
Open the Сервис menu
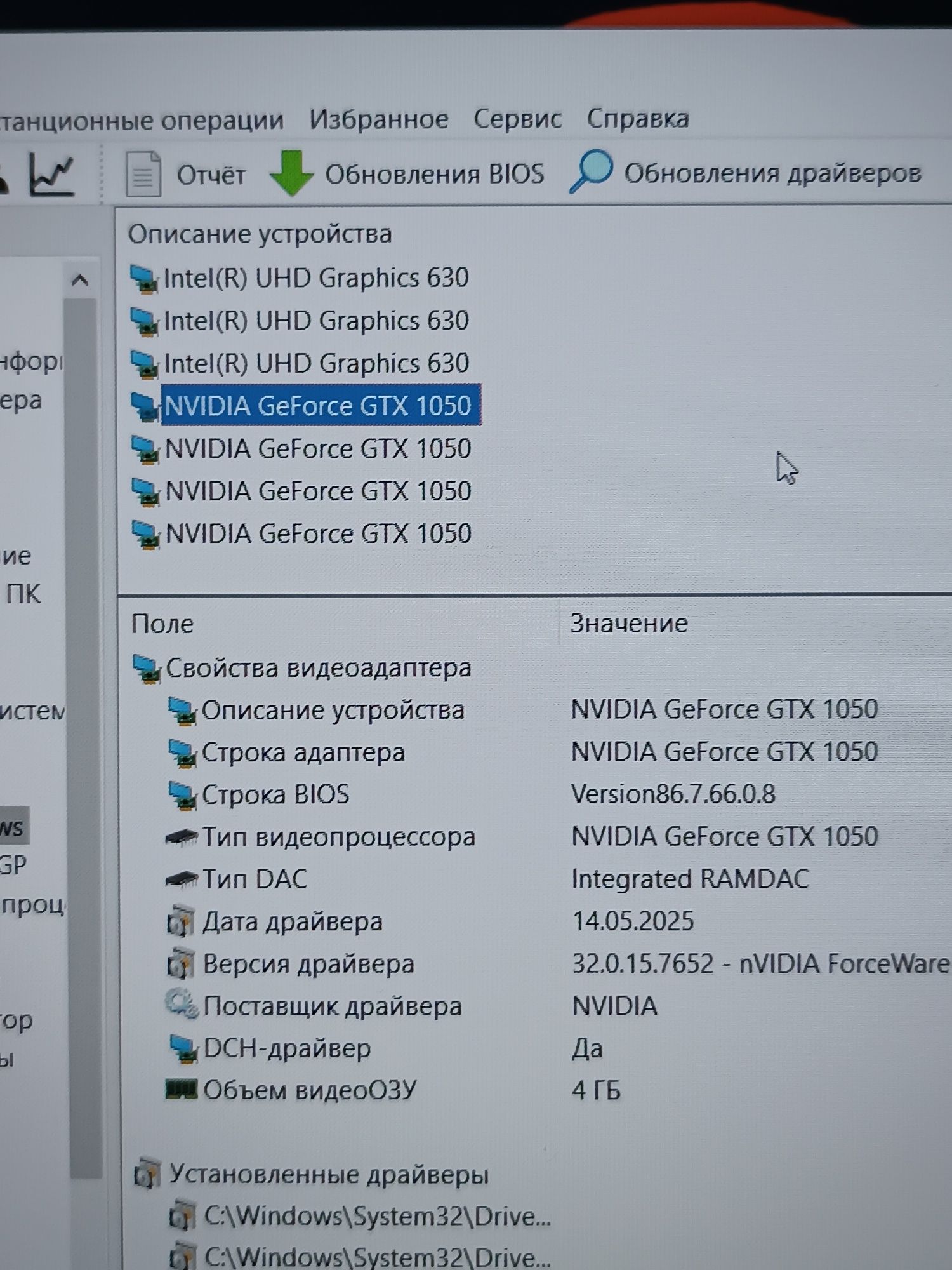pos(518,118)
